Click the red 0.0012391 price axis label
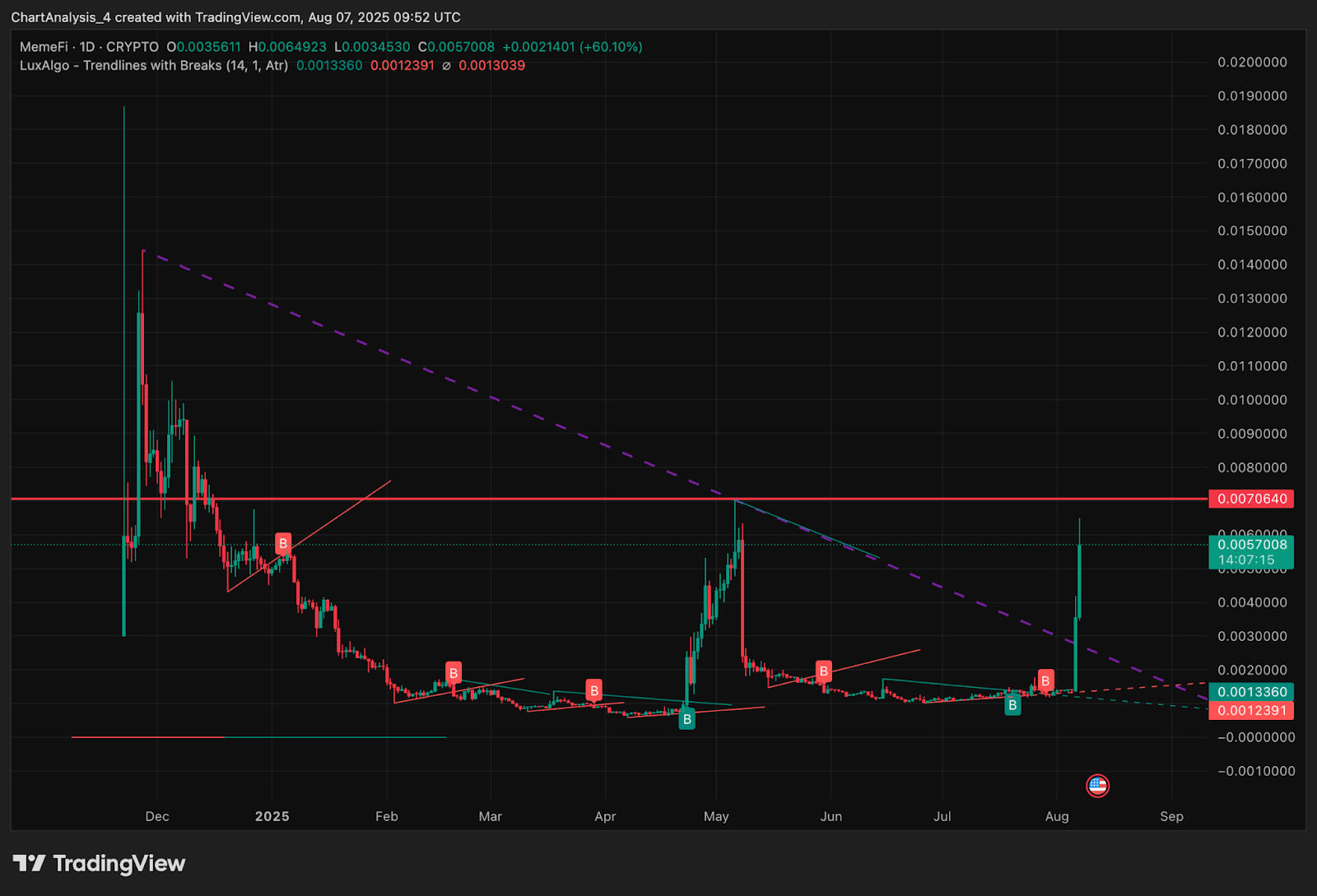 pos(1251,711)
